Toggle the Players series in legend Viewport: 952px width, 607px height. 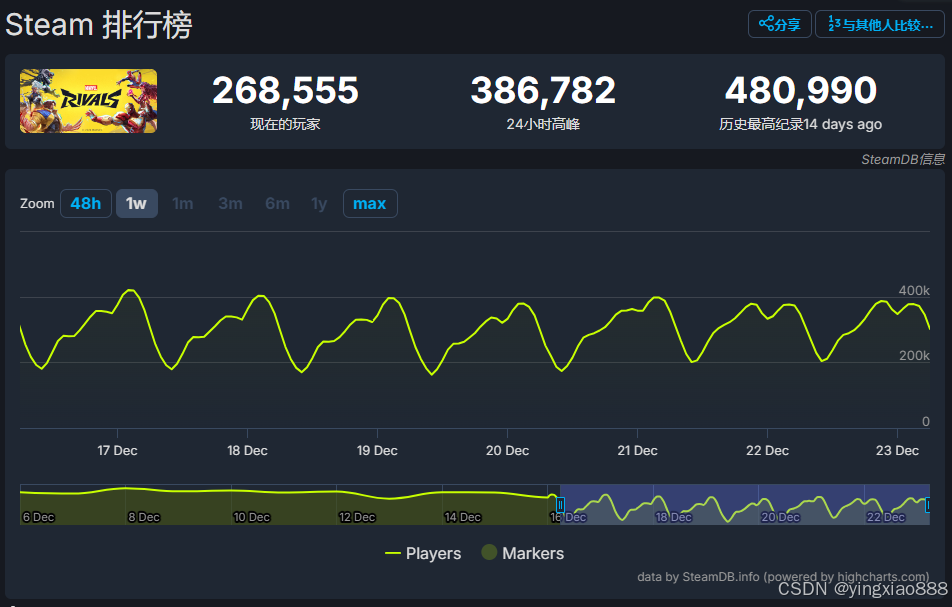coord(423,554)
